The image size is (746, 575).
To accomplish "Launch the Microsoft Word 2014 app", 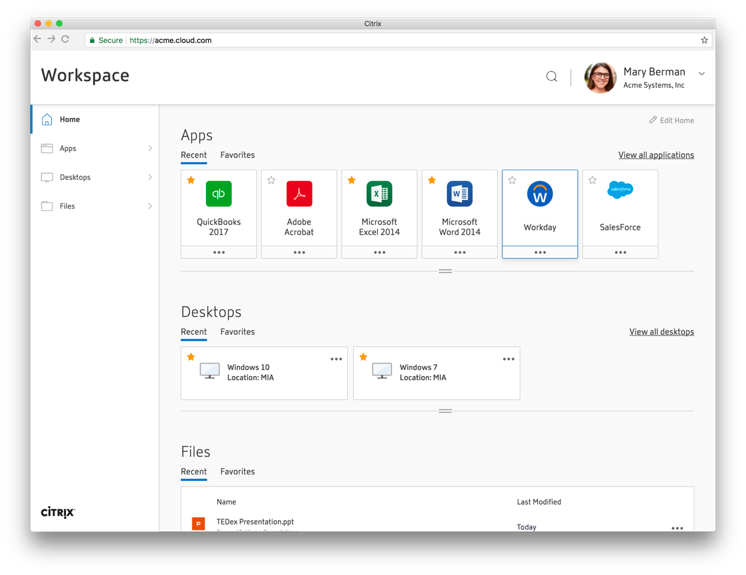I will point(459,194).
